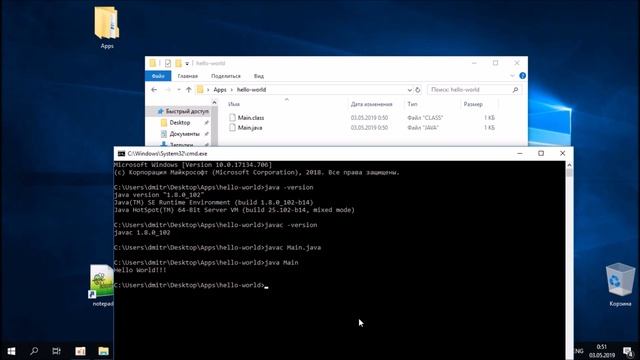Open Explorer help question mark
This screenshot has width=640, height=360.
pos(522,76)
